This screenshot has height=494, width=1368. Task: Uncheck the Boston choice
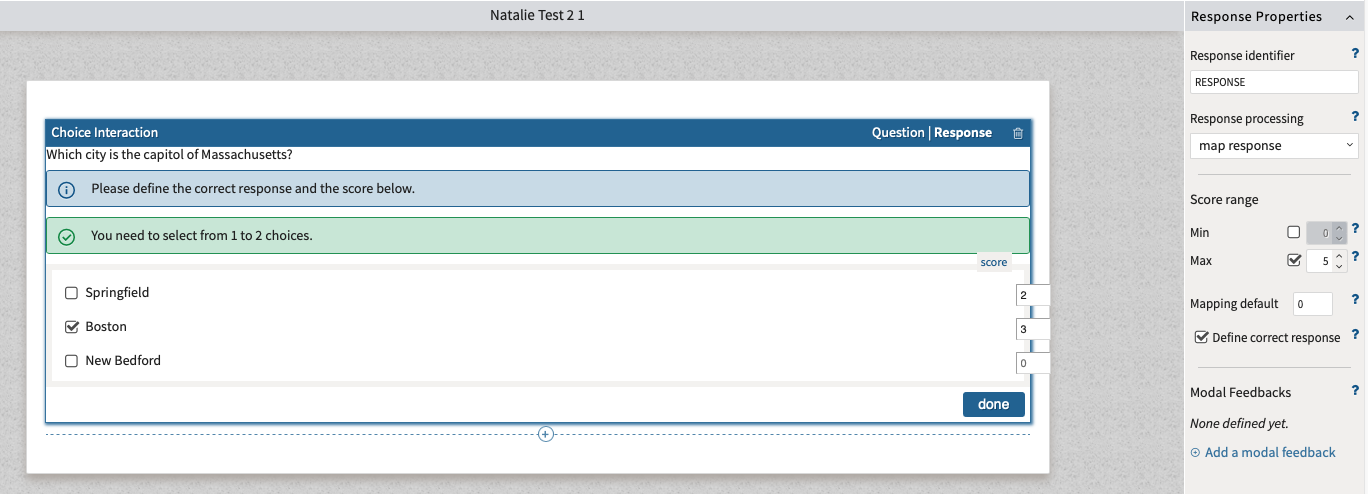[71, 327]
